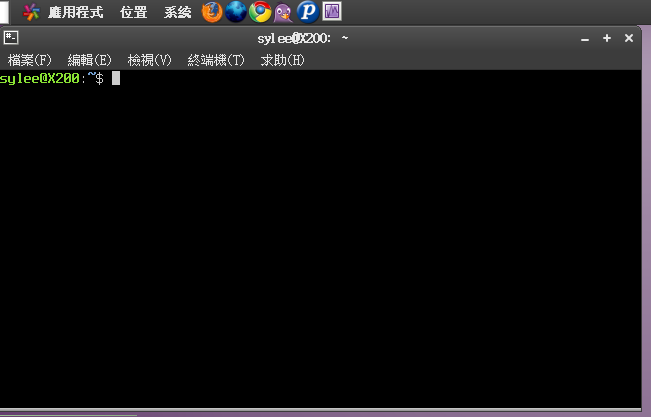Open the 位置 (Places) menu
The width and height of the screenshot is (651, 417).
point(134,12)
